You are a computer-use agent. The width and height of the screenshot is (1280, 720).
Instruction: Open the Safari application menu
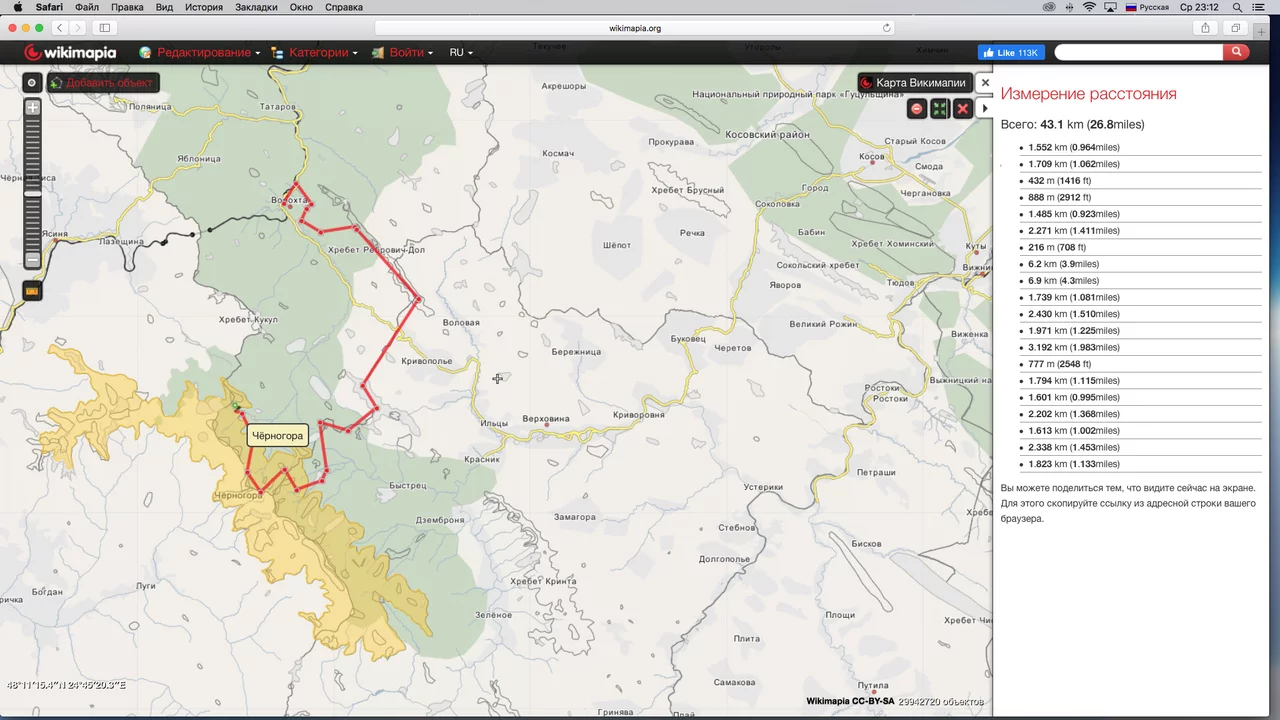(49, 7)
